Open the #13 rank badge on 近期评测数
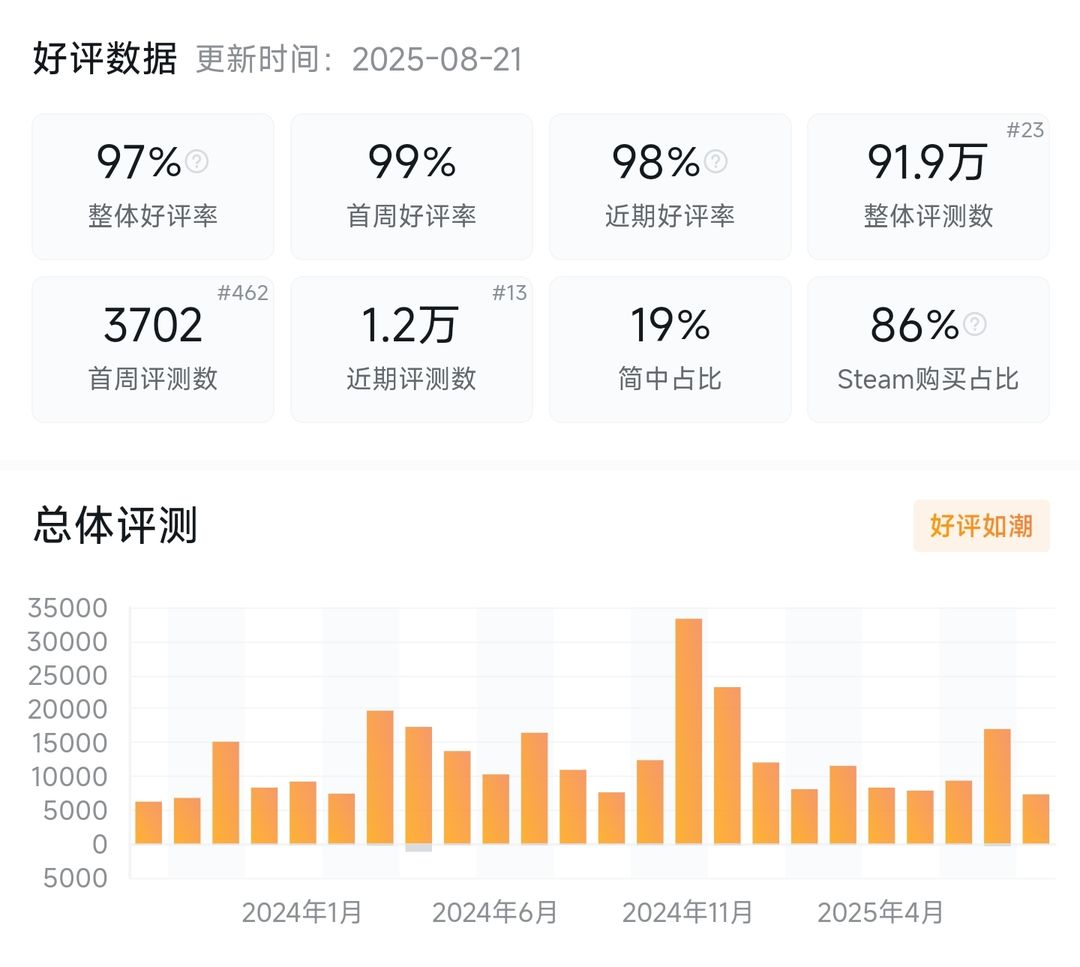The height and width of the screenshot is (967, 1080). [x=510, y=293]
